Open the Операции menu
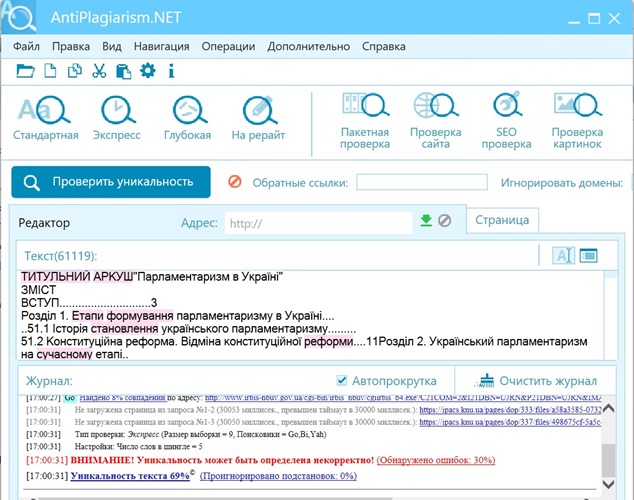Image resolution: width=634 pixels, height=500 pixels. pyautogui.click(x=228, y=46)
